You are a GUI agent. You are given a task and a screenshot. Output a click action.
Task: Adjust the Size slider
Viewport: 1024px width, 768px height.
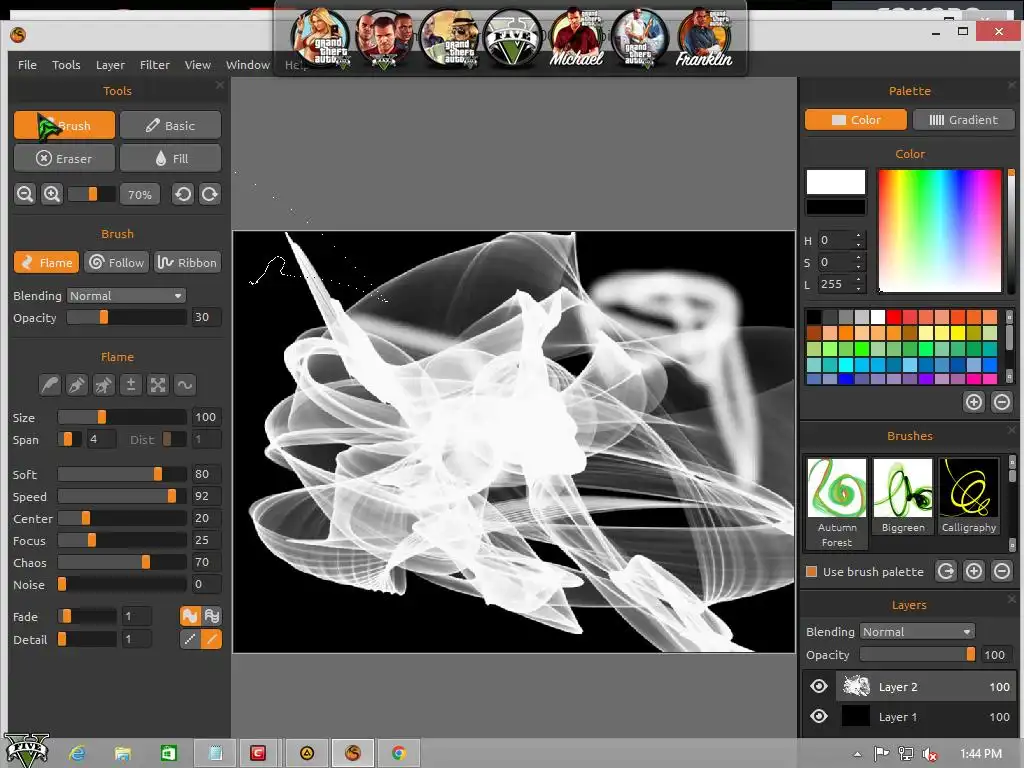click(122, 417)
